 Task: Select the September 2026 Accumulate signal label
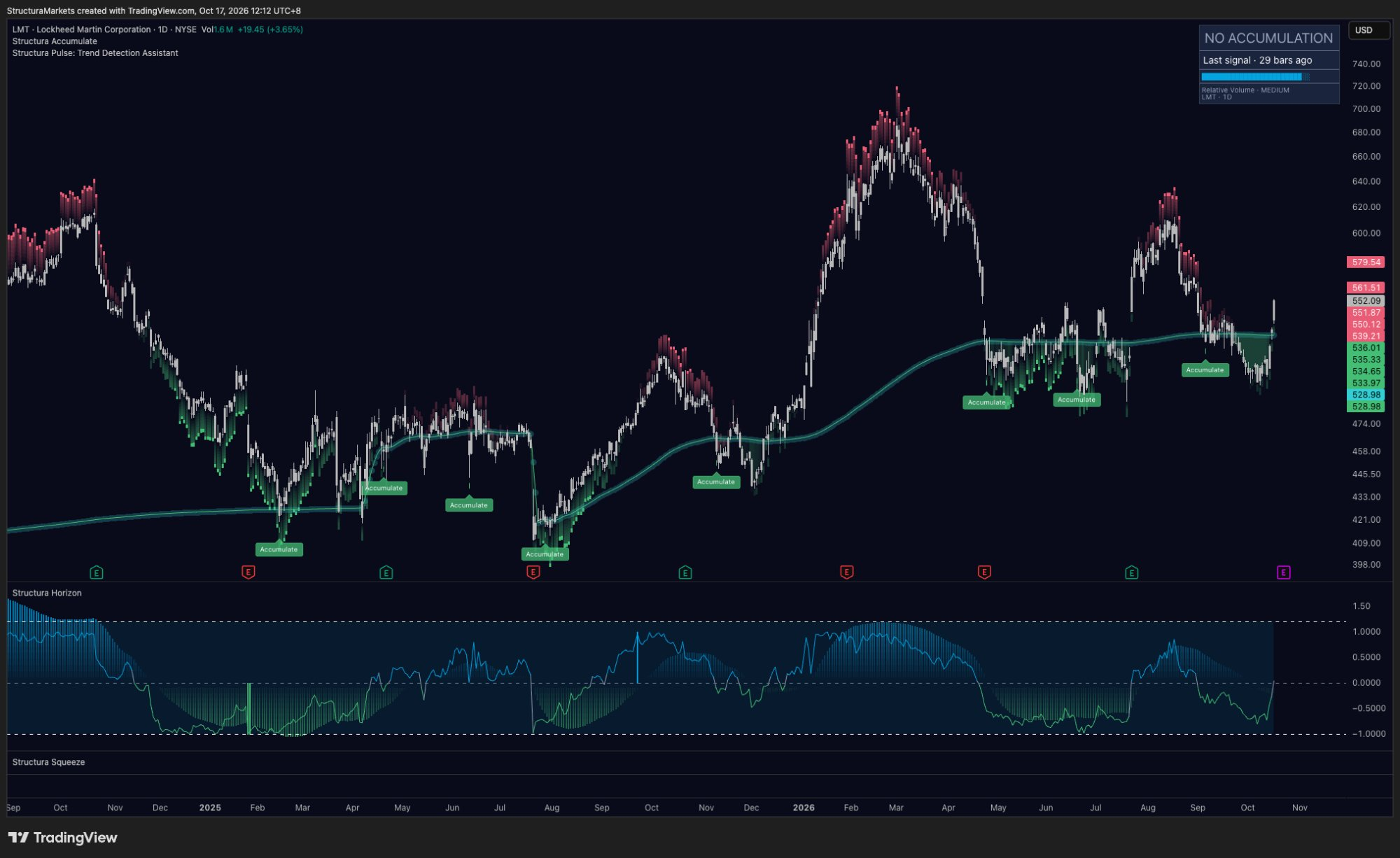click(1205, 370)
